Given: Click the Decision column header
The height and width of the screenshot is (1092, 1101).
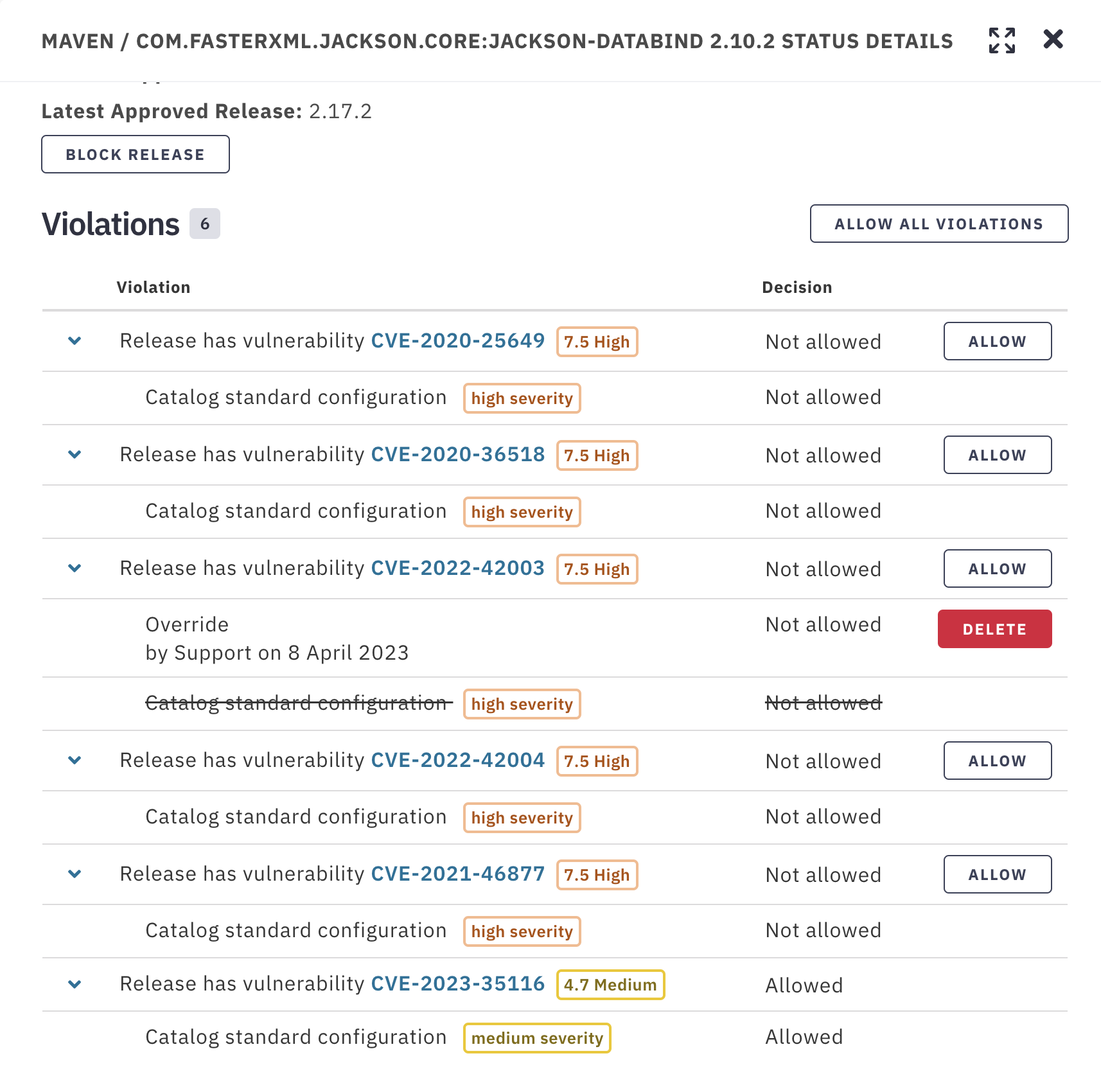Looking at the screenshot, I should point(797,287).
